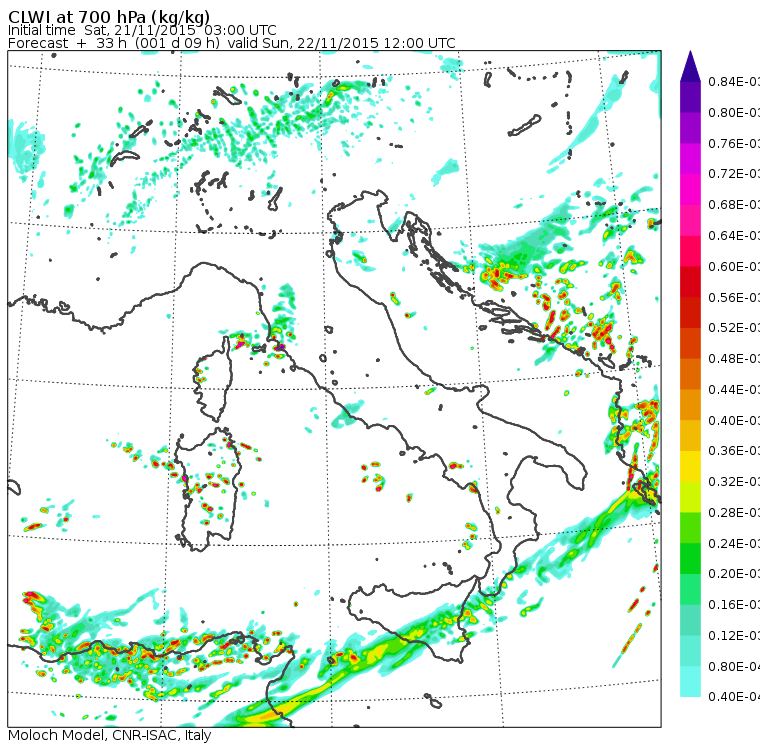Click the 'Initial time Sat, 21/11/2015 03:00 UTC' line
760x749 pixels.
142,31
